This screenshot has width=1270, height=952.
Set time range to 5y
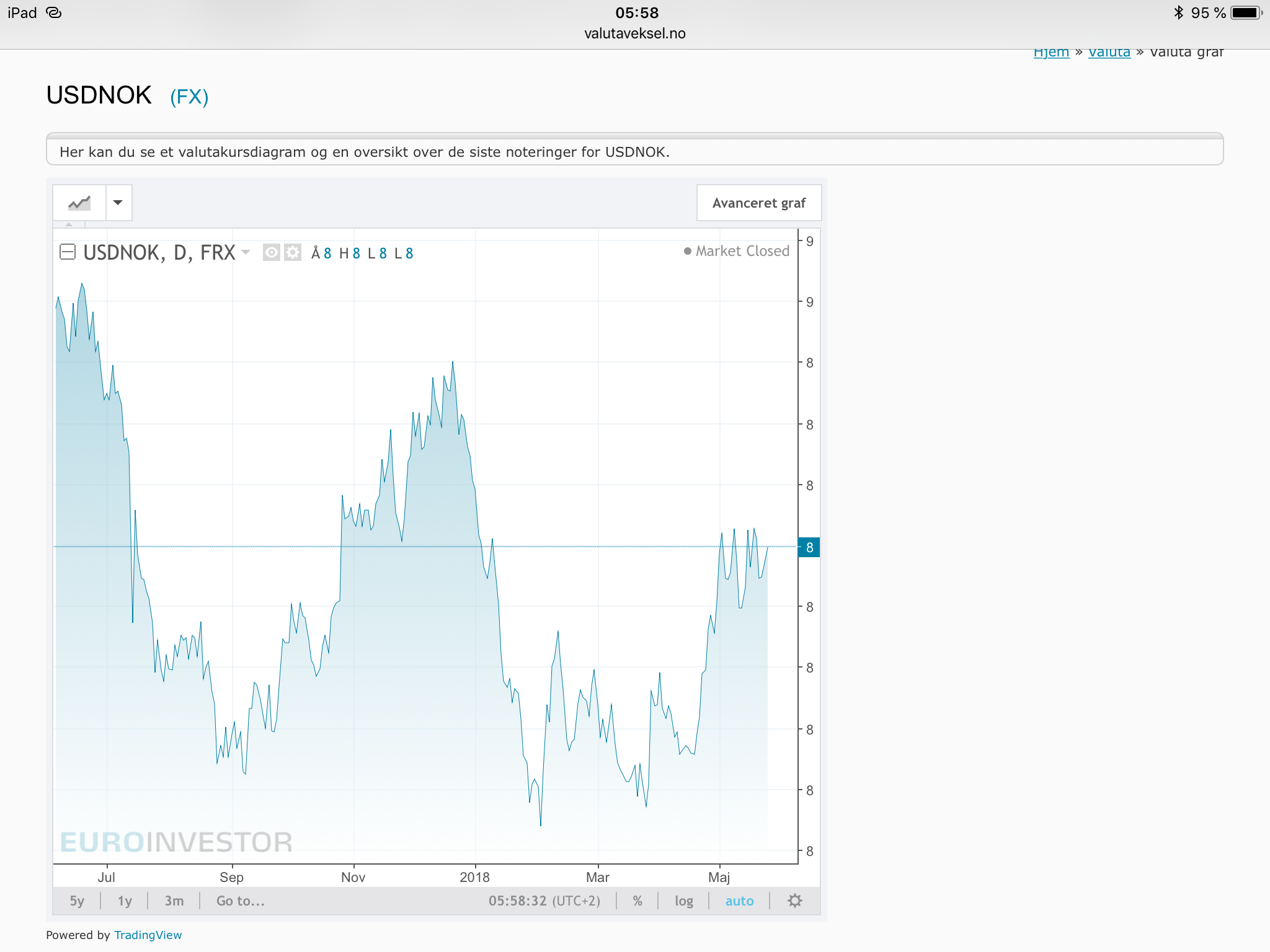pyautogui.click(x=77, y=901)
